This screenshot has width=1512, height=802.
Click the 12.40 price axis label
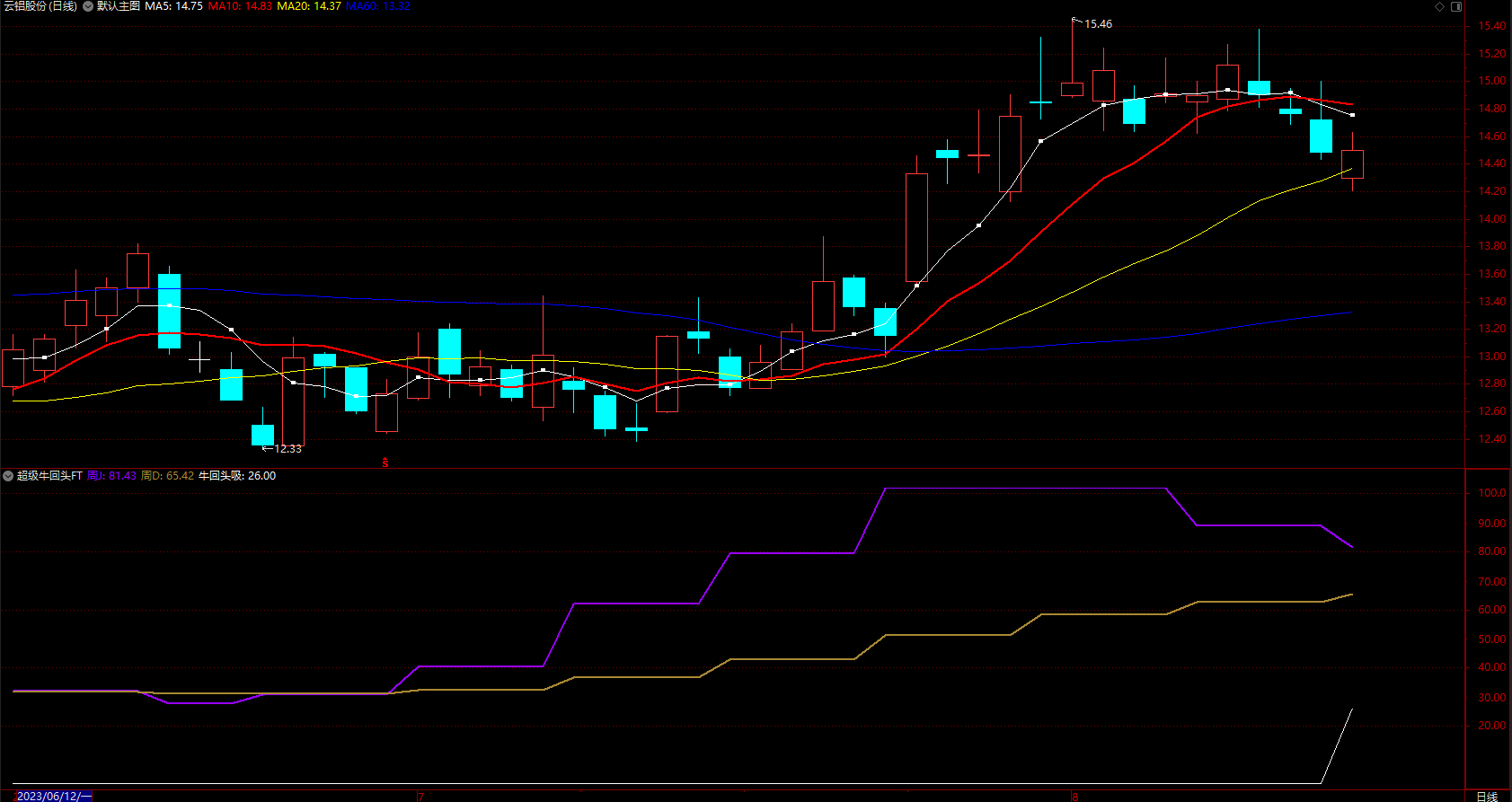pos(1491,439)
